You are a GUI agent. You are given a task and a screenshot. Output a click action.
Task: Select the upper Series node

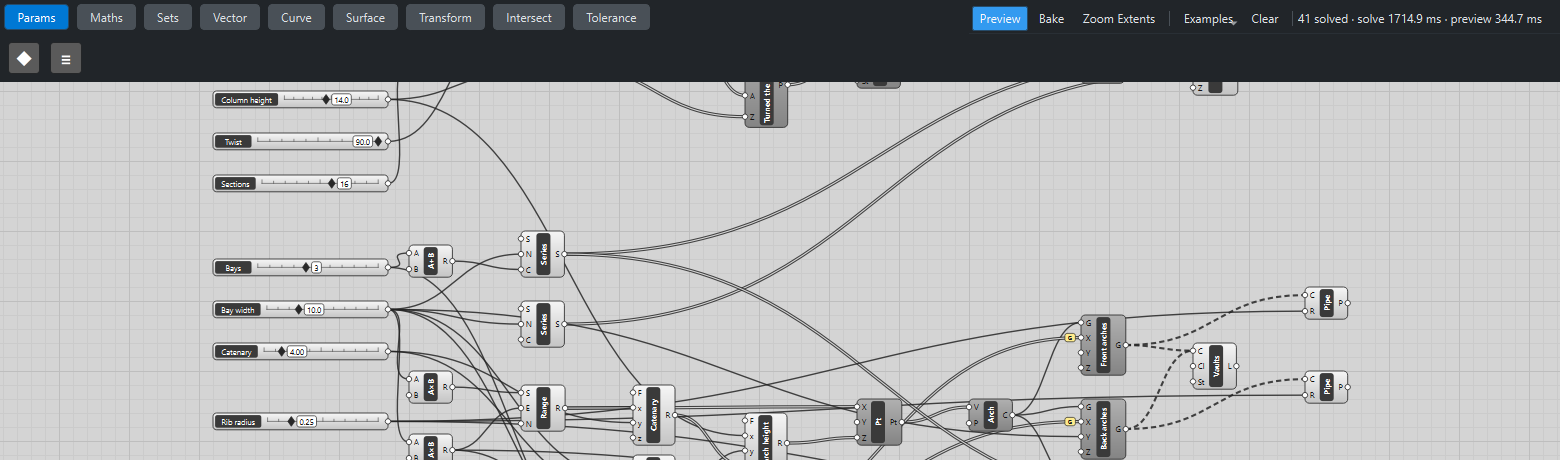point(543,254)
